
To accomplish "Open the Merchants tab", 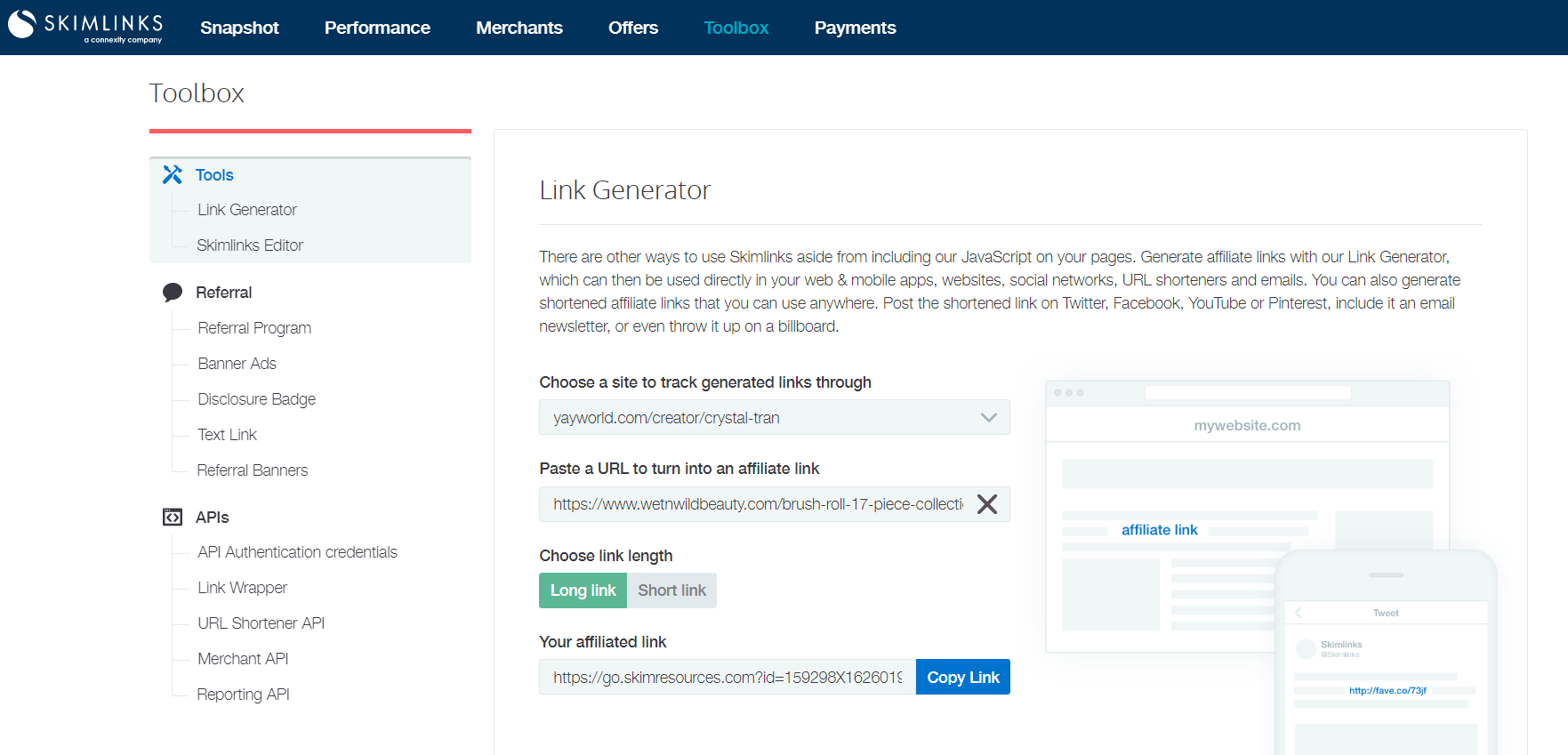I will [x=519, y=28].
